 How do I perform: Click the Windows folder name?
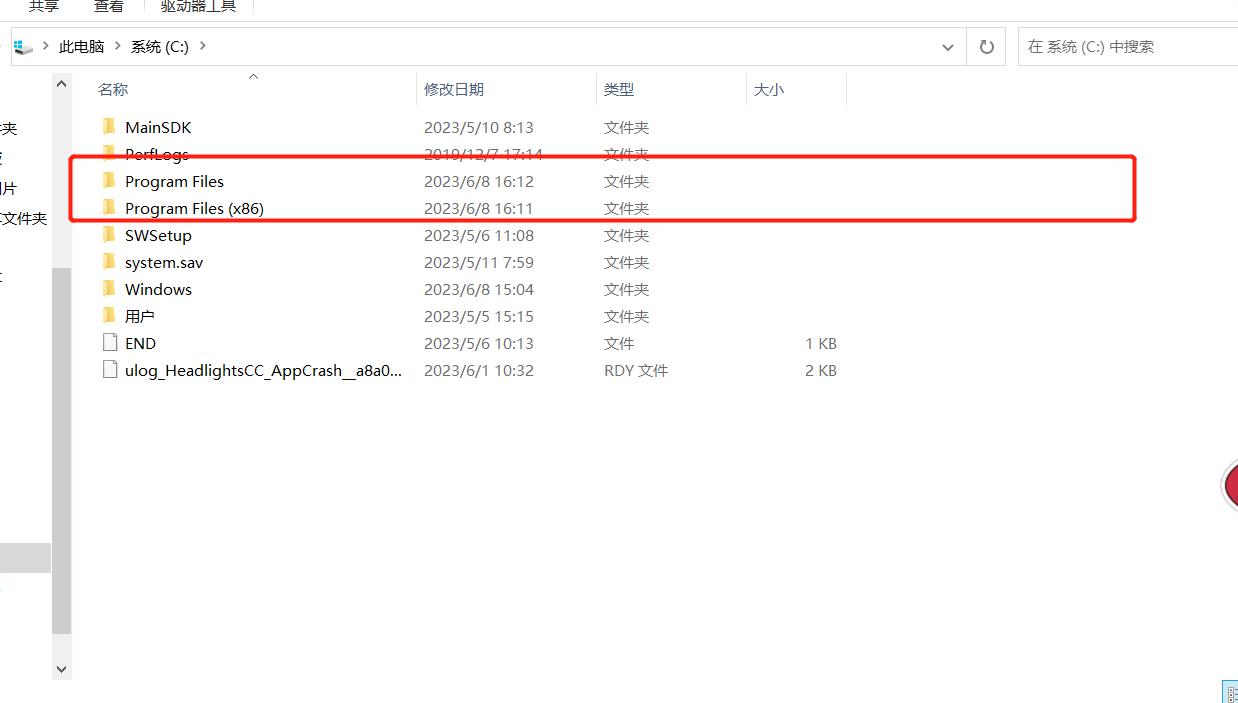click(x=158, y=290)
